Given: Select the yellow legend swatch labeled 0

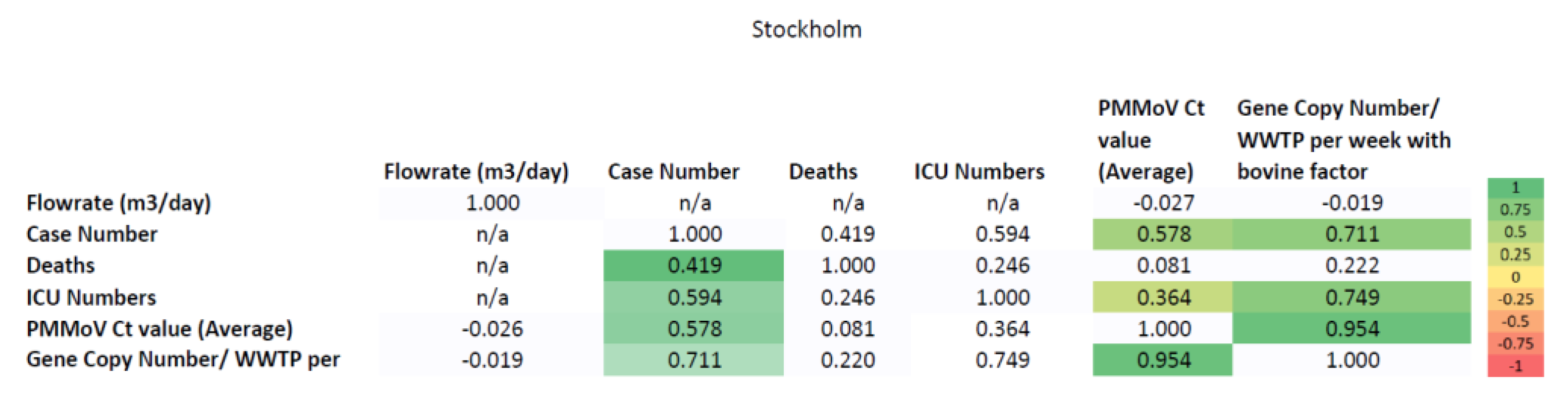Looking at the screenshot, I should 1515,277.
